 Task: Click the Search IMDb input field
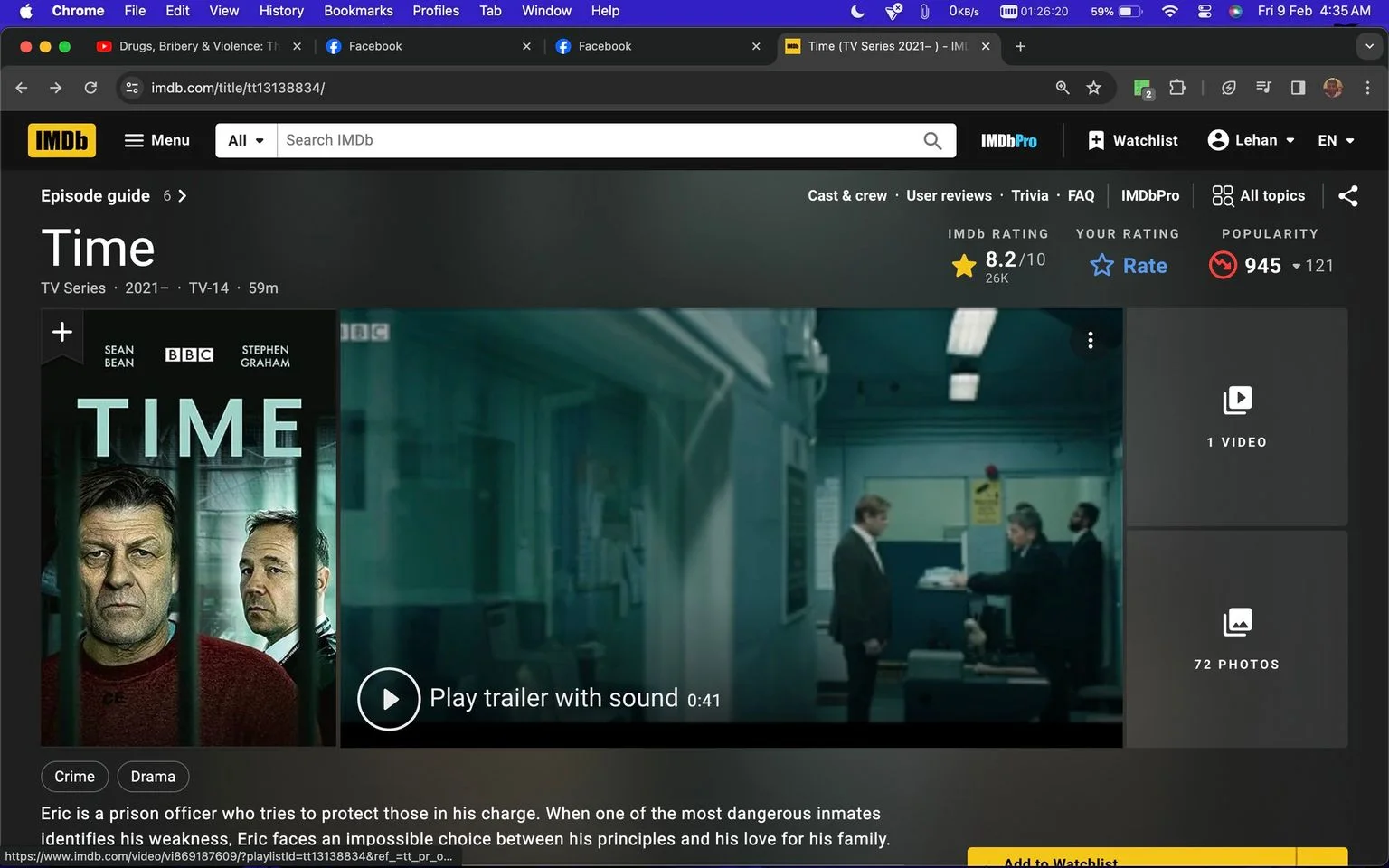pos(597,140)
